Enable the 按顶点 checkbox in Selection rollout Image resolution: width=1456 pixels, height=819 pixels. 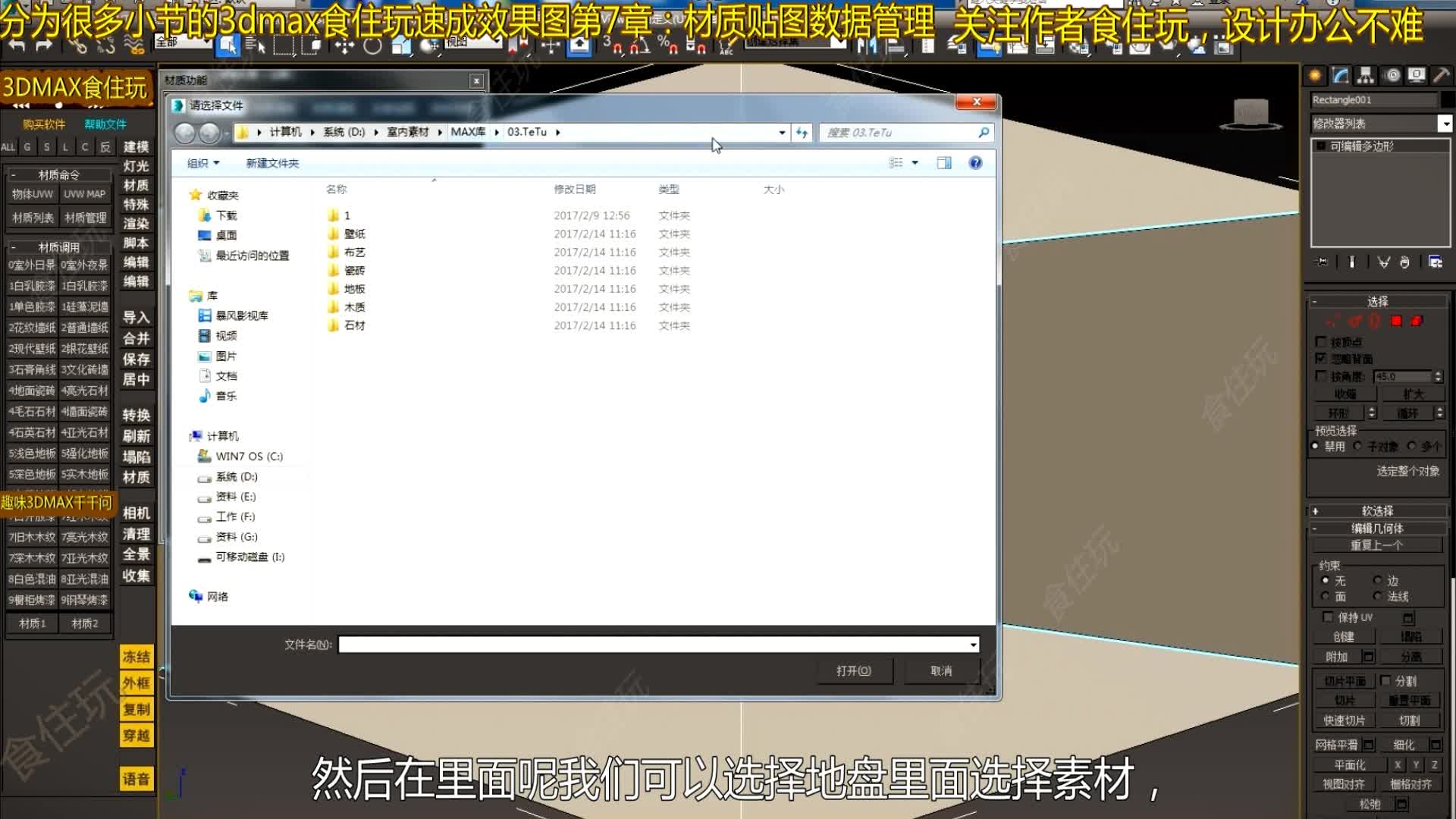[1321, 340]
